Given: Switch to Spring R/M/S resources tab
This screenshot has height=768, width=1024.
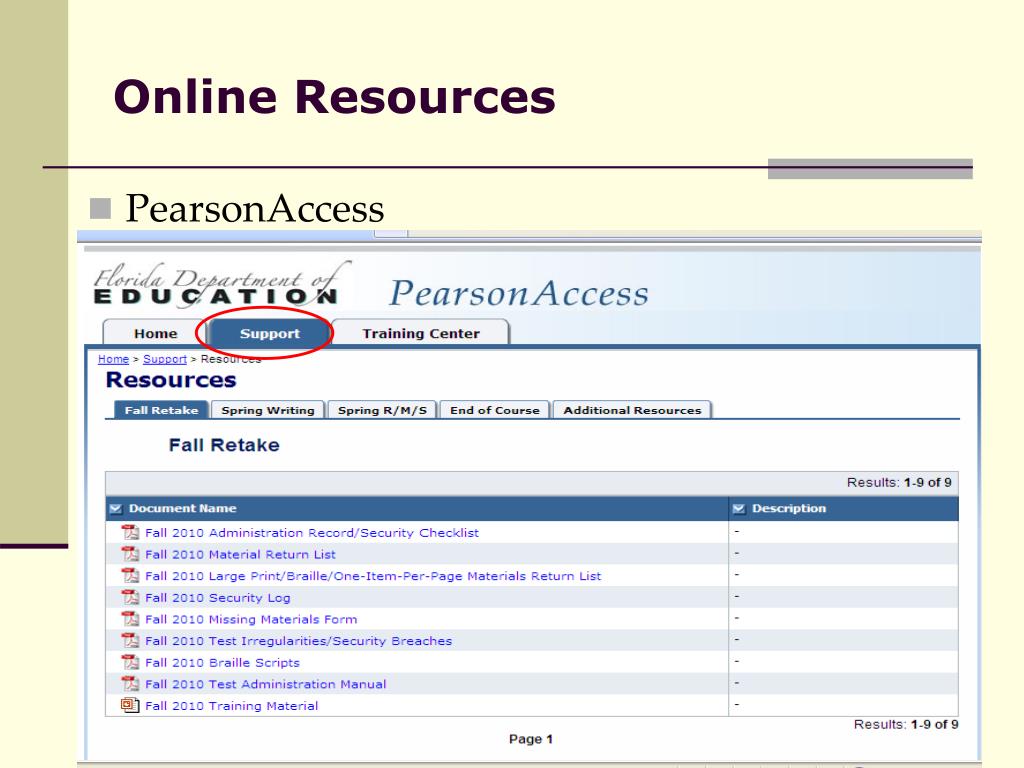Looking at the screenshot, I should (x=382, y=410).
